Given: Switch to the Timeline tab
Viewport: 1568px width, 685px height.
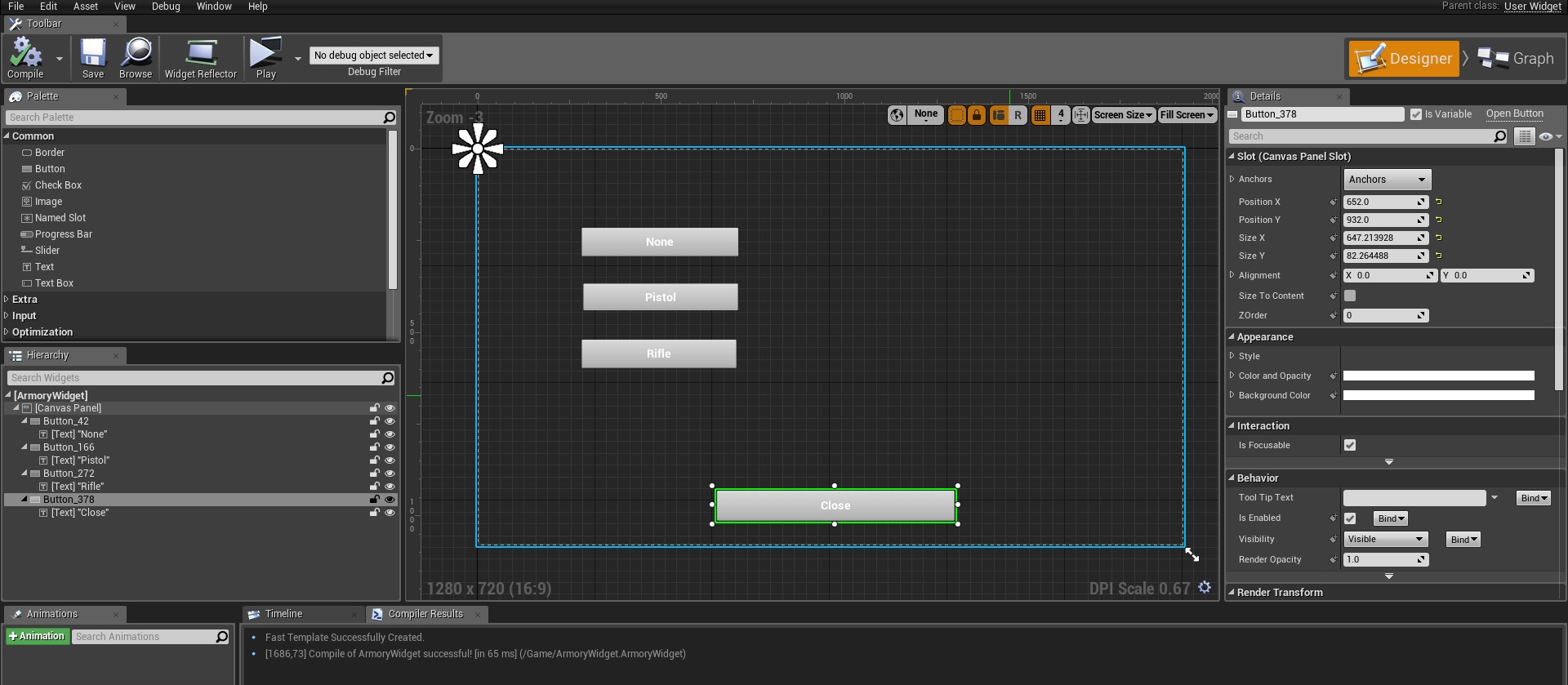Looking at the screenshot, I should (x=283, y=614).
